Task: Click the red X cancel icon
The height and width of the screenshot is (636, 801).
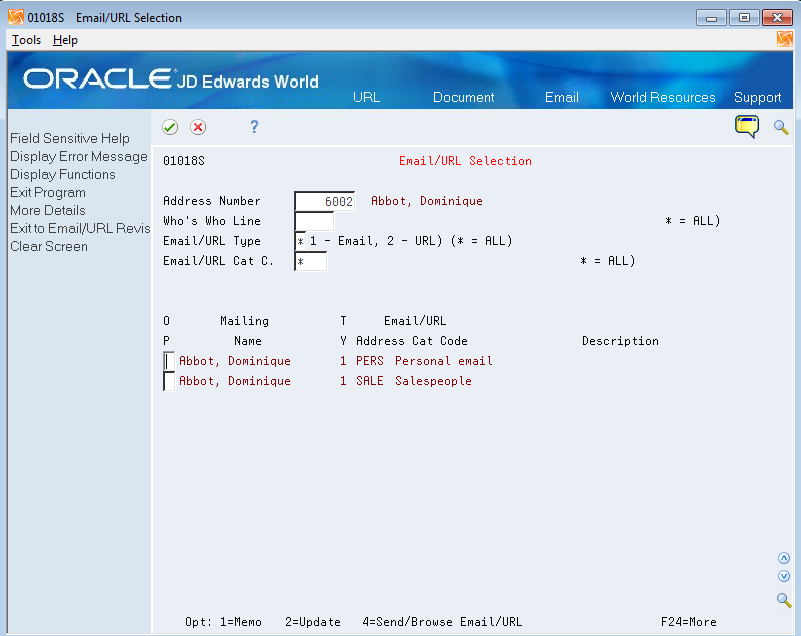Action: (x=198, y=127)
